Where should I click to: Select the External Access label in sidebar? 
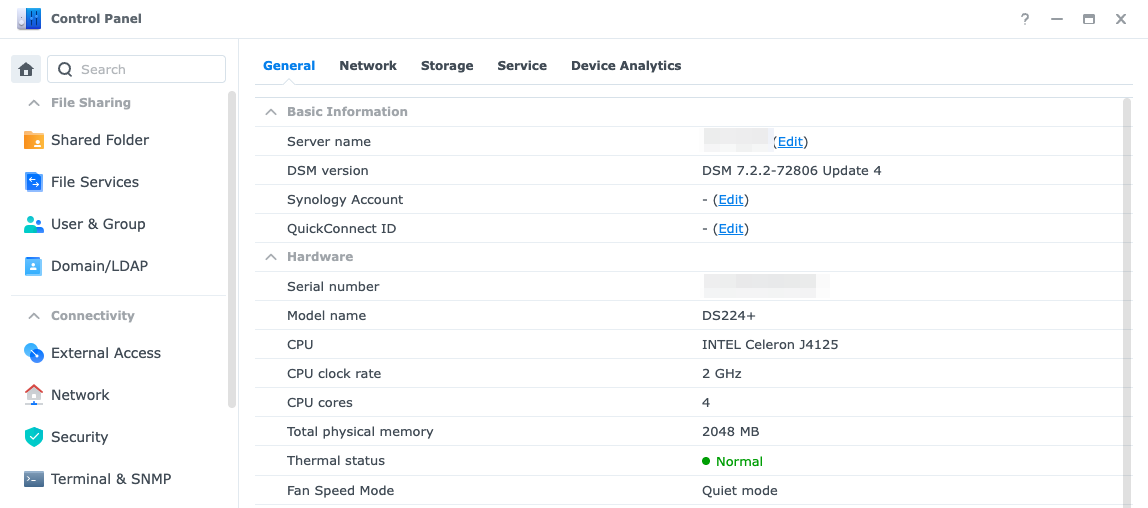(105, 353)
